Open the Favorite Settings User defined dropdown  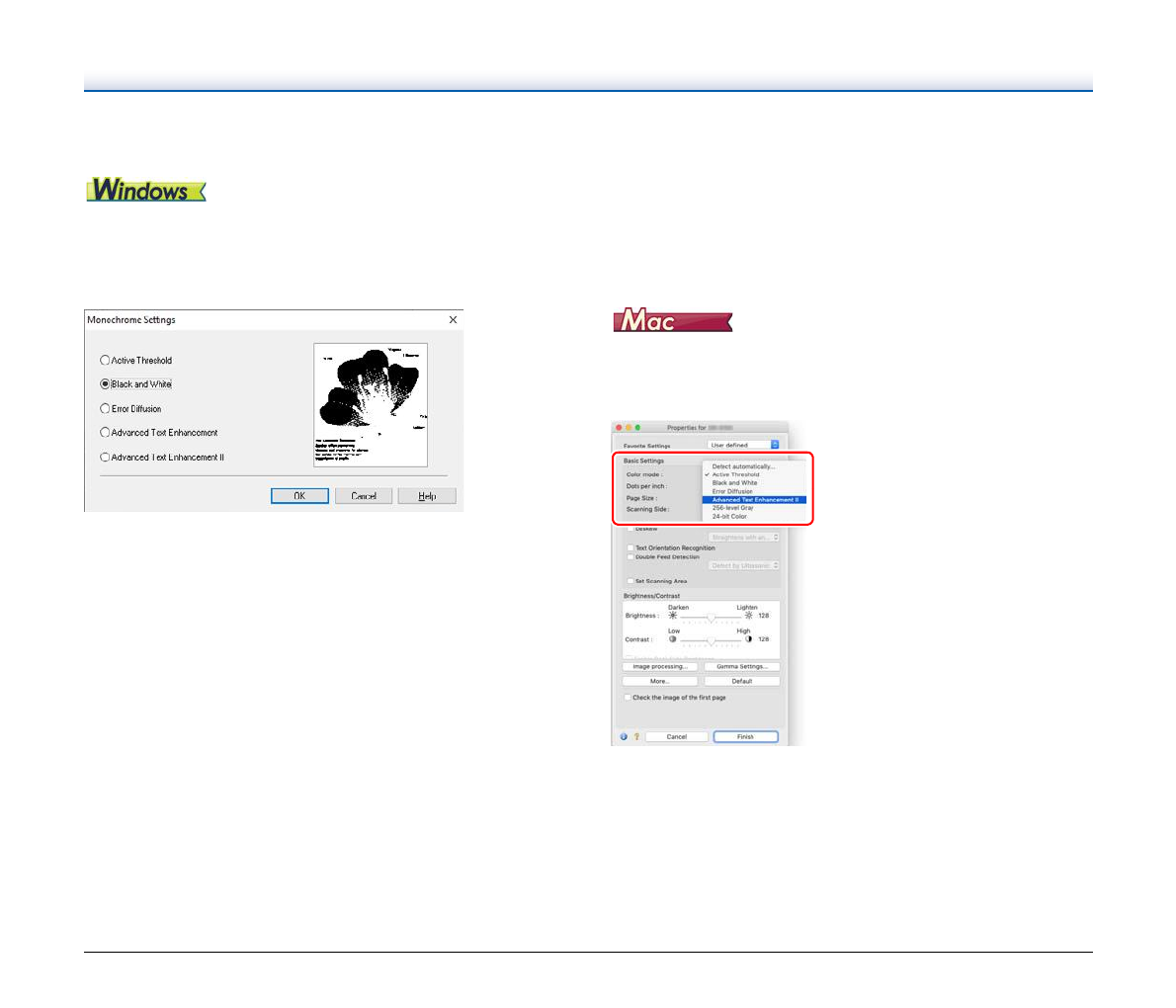tap(743, 446)
